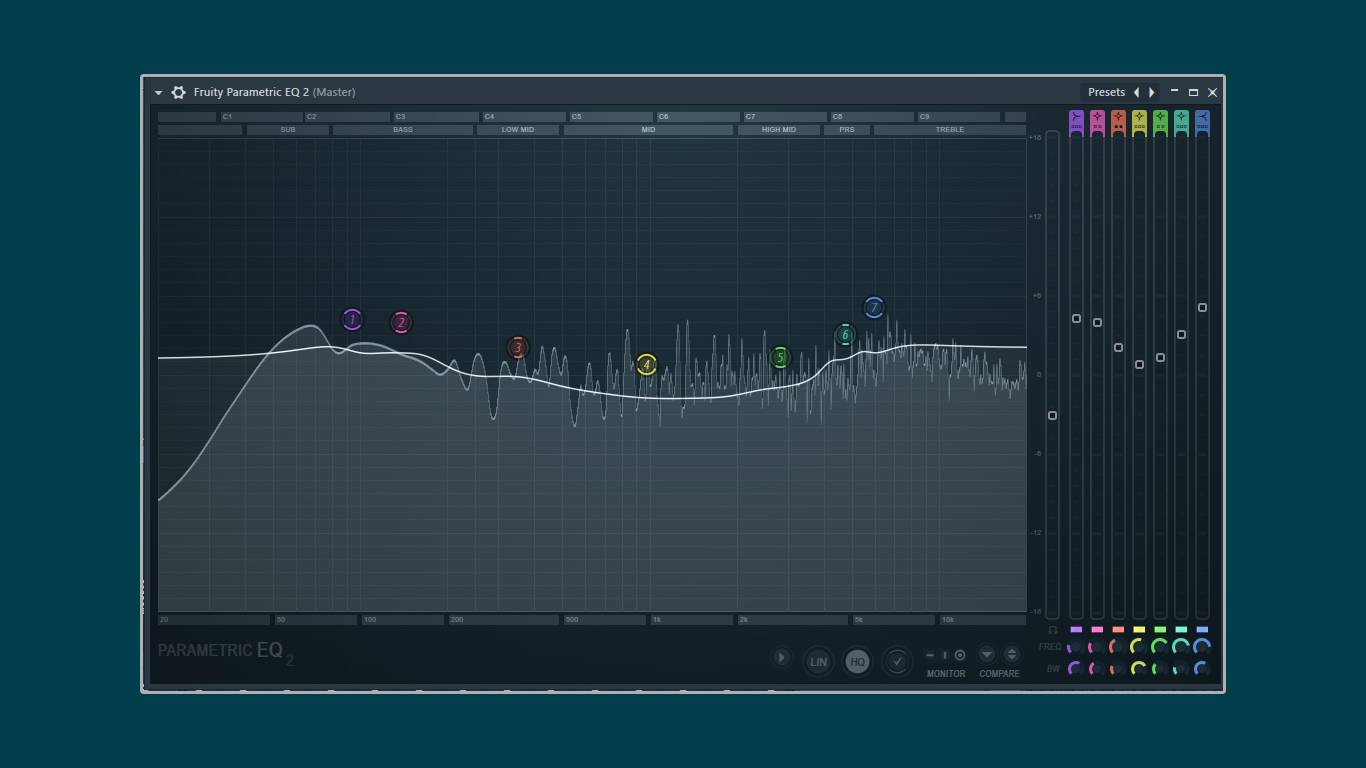Select the BASS frequency range label

tap(403, 130)
